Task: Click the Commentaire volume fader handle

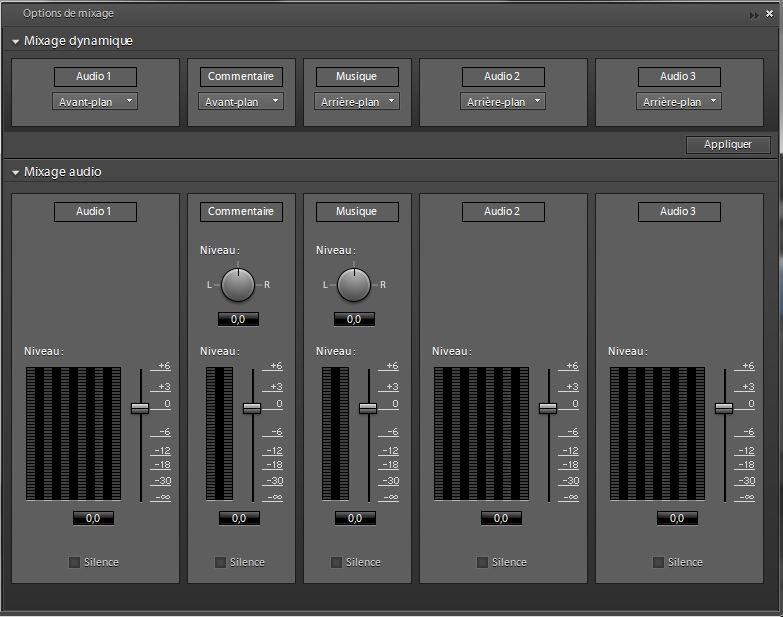Action: 252,408
